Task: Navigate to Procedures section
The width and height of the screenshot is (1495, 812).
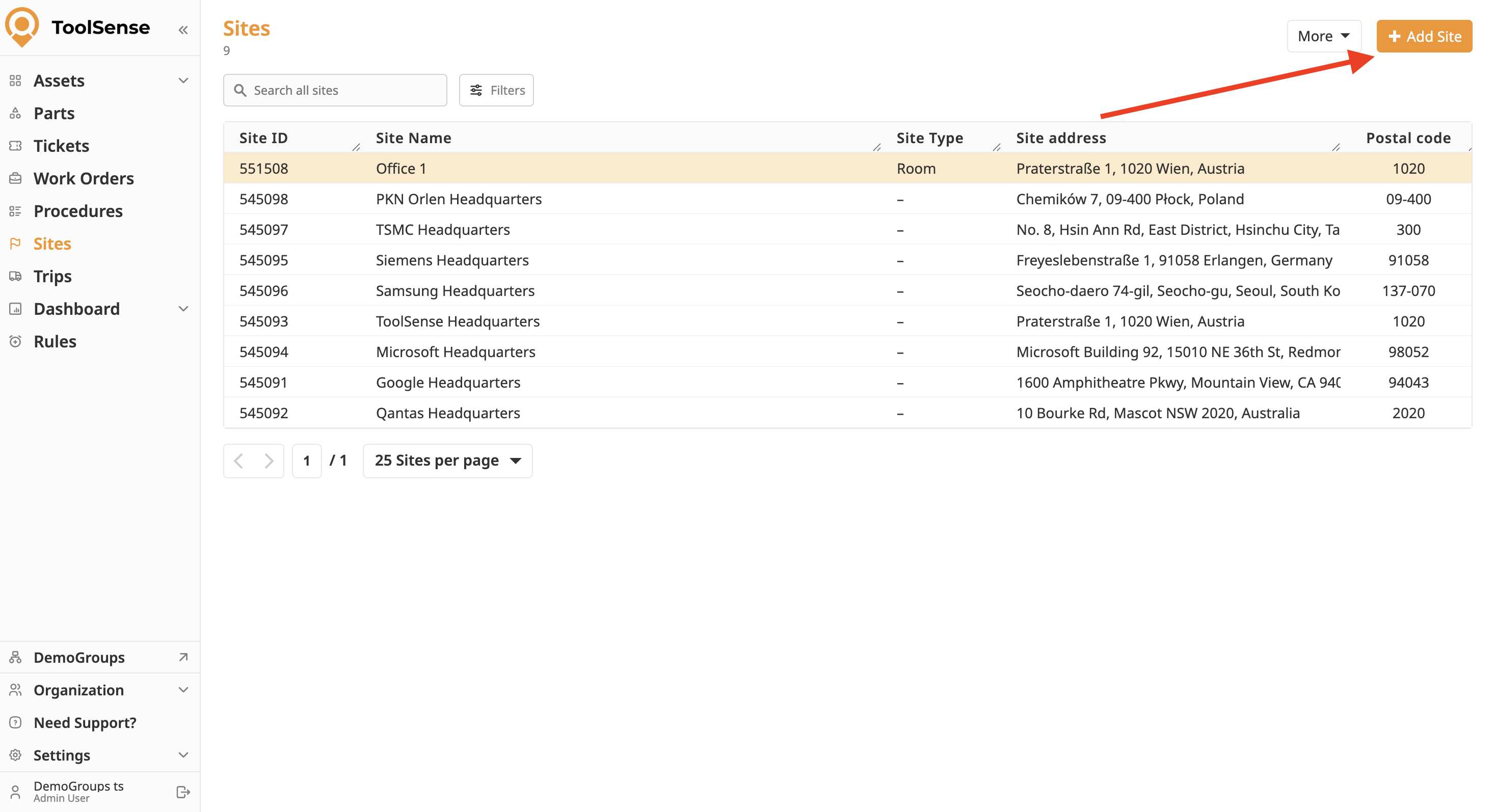Action: pos(78,211)
